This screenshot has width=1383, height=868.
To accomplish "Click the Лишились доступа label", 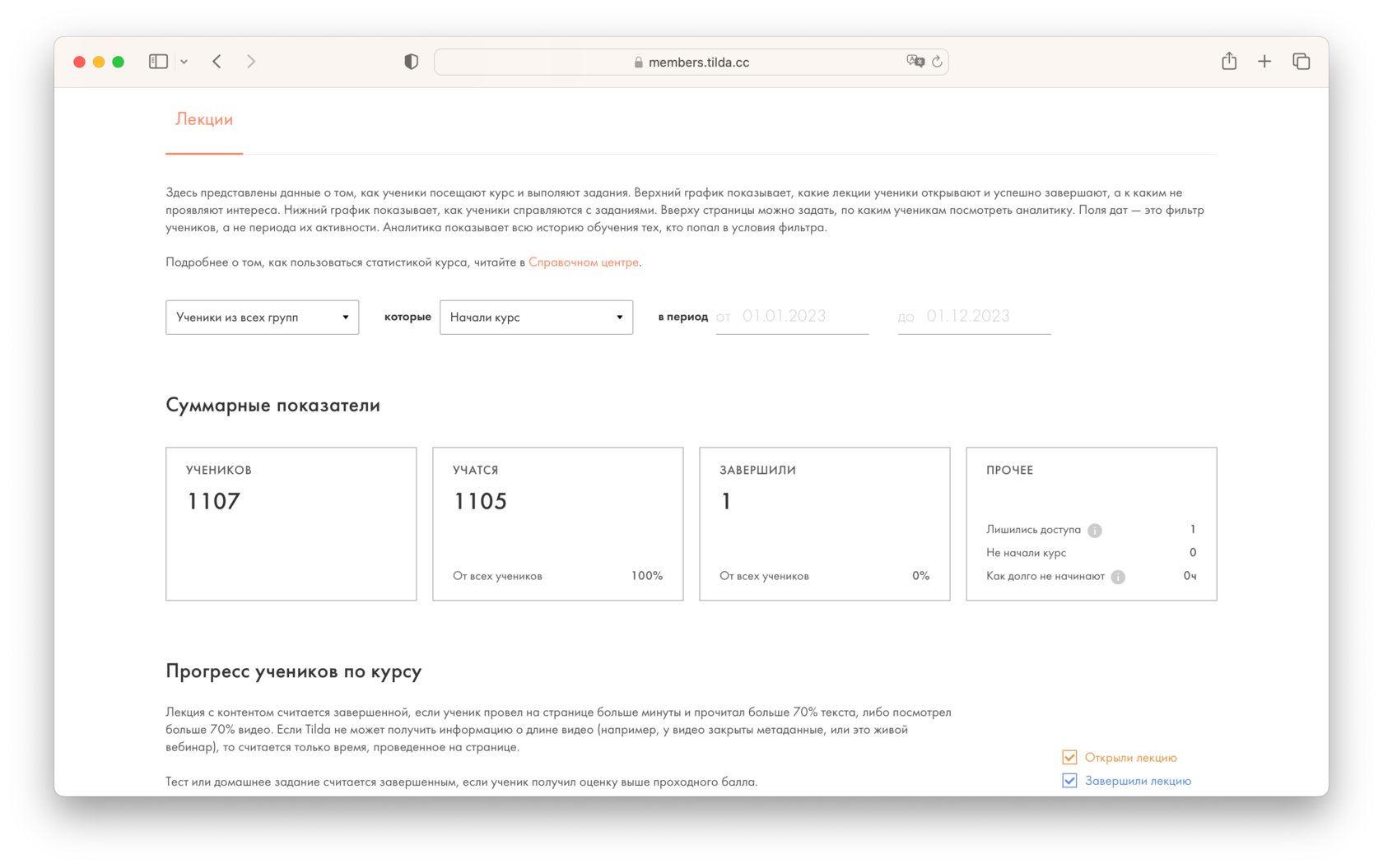I will coord(1034,530).
